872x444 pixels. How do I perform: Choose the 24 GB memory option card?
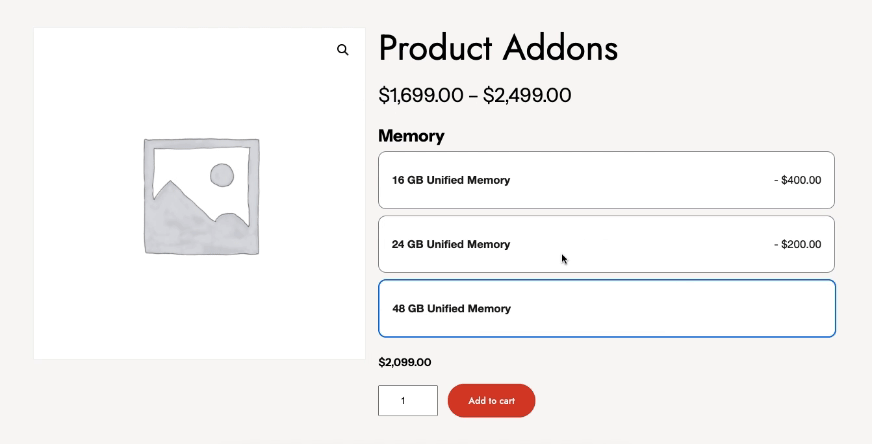(606, 244)
